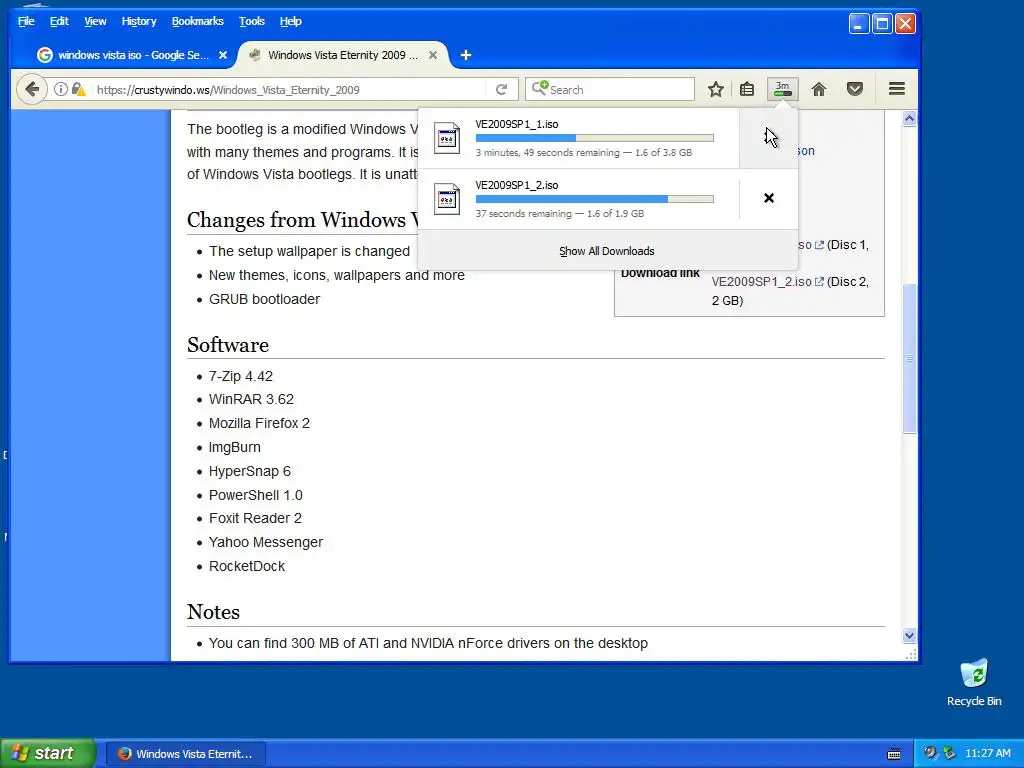Click the VE2009SP1_2.iso download progress bar

pyautogui.click(x=594, y=199)
